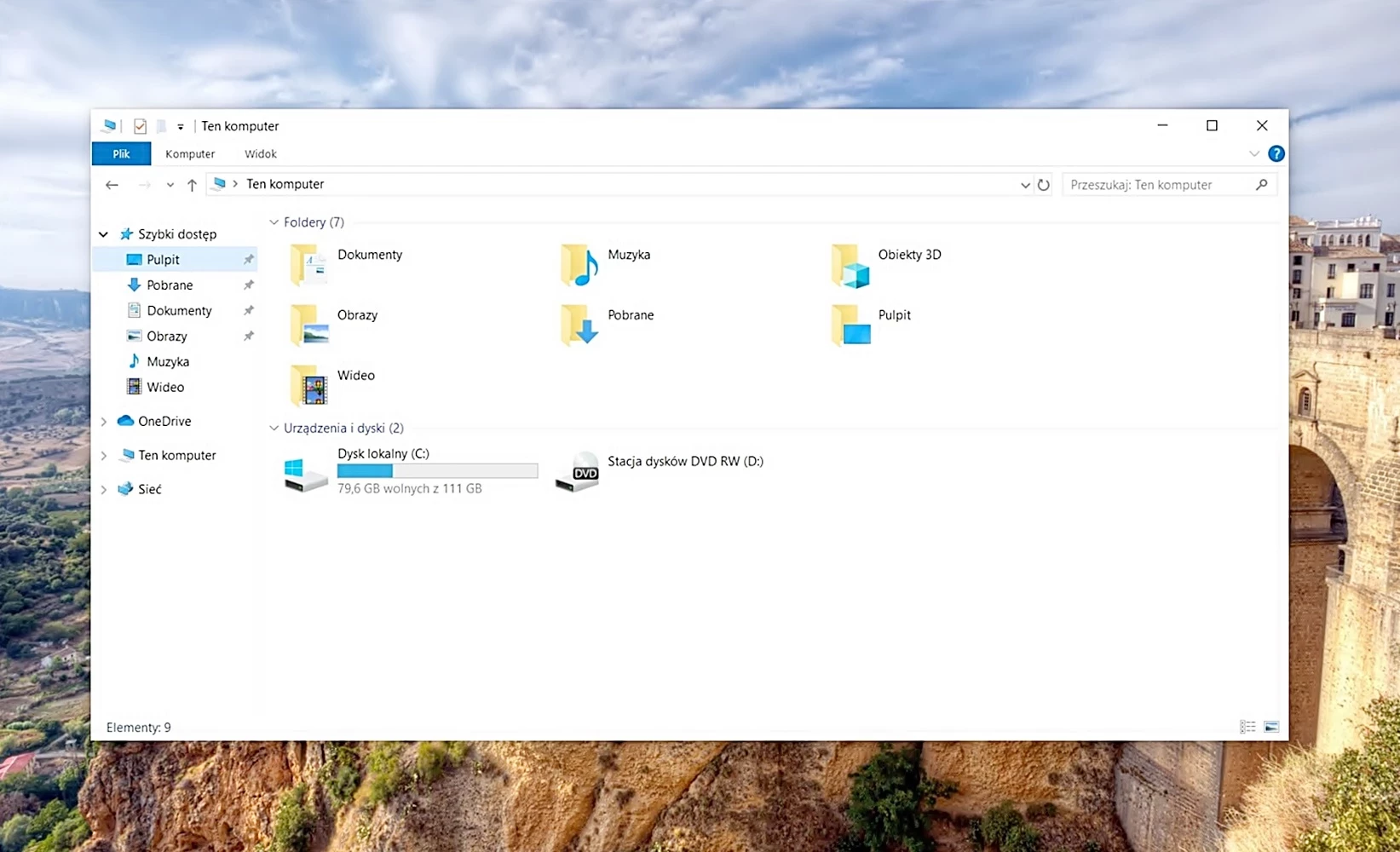Select the Wideo folder icon
The width and height of the screenshot is (1400, 852).
(x=308, y=385)
